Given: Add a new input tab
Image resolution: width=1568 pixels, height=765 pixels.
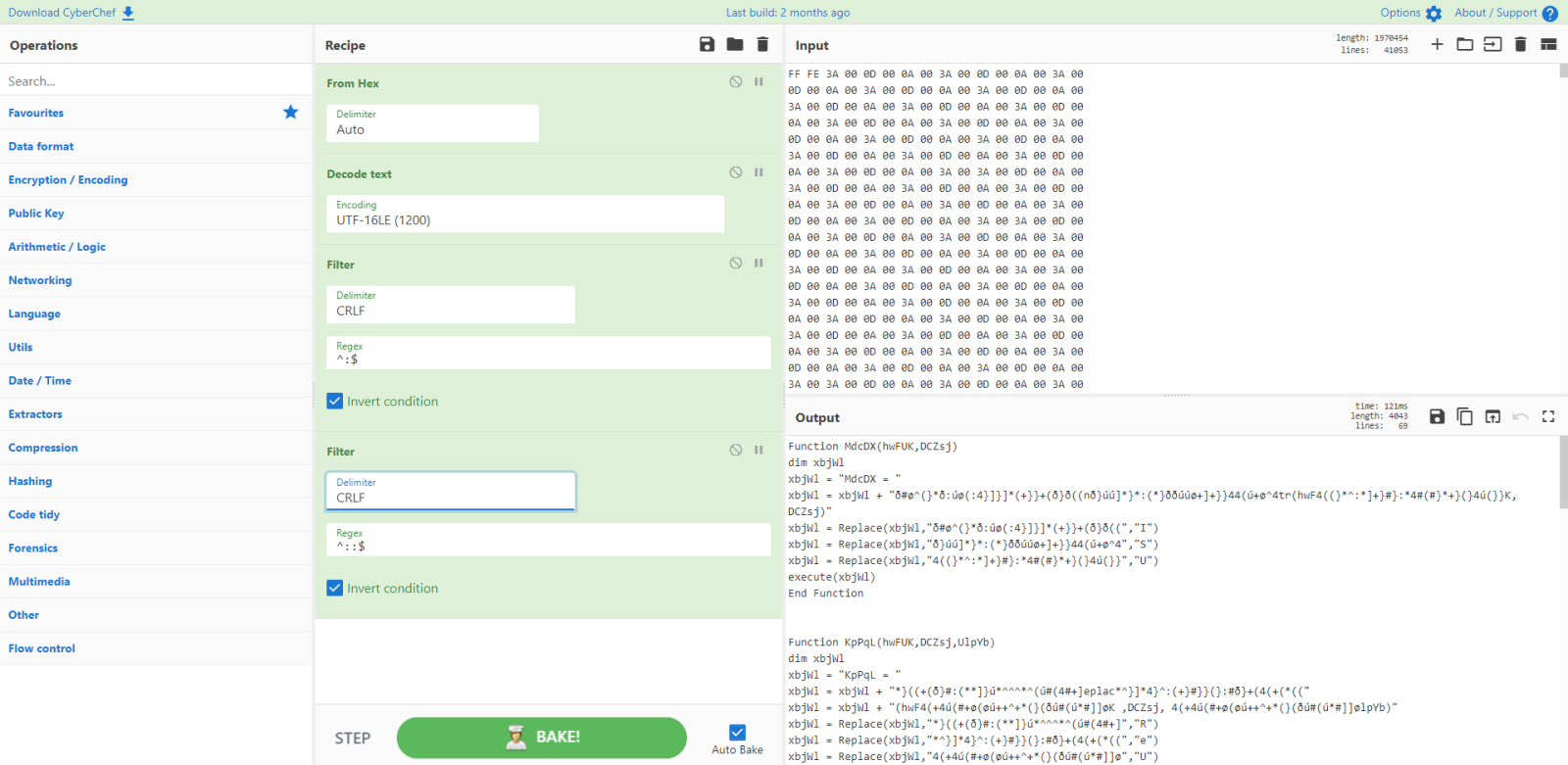Looking at the screenshot, I should coord(1437,45).
